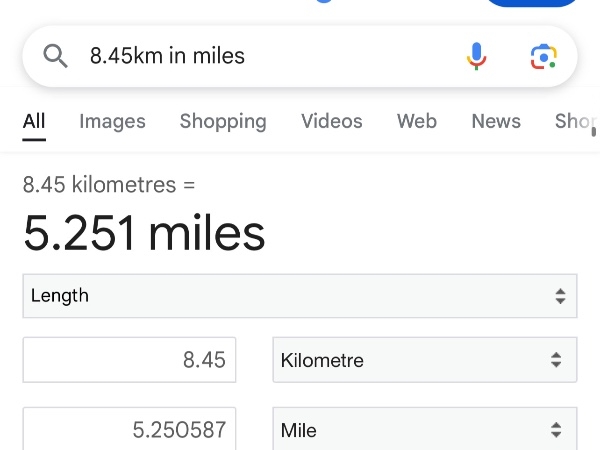The image size is (600, 450).
Task: Click the 8.45 value input field
Action: point(129,360)
